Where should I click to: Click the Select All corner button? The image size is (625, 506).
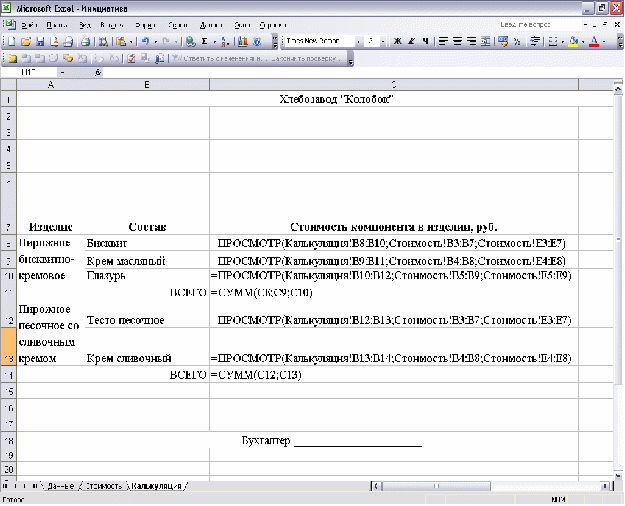[8, 85]
